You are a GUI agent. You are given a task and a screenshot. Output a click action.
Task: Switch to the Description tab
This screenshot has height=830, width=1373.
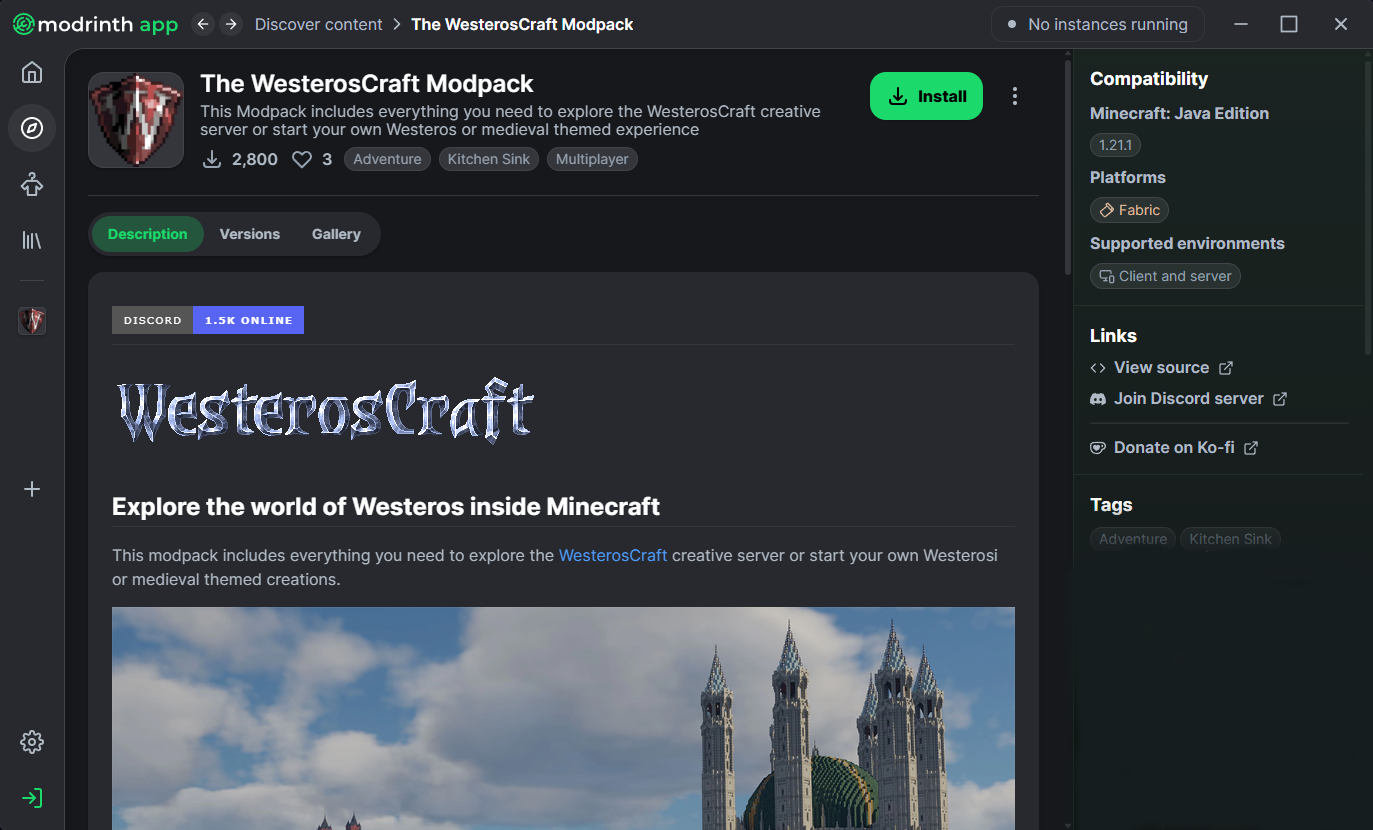[148, 234]
